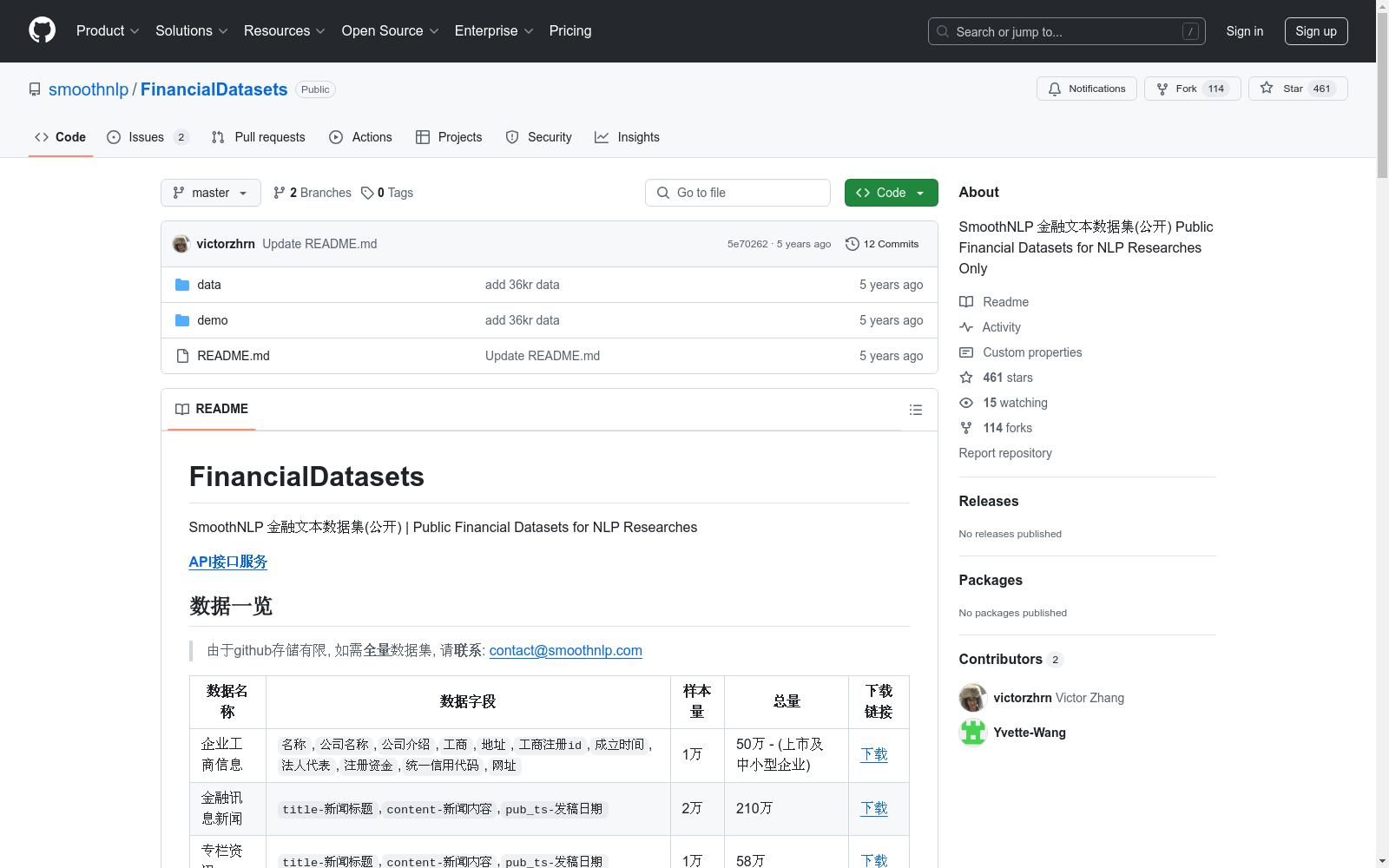Open the green Code dropdown
The height and width of the screenshot is (868, 1389).
tap(892, 193)
